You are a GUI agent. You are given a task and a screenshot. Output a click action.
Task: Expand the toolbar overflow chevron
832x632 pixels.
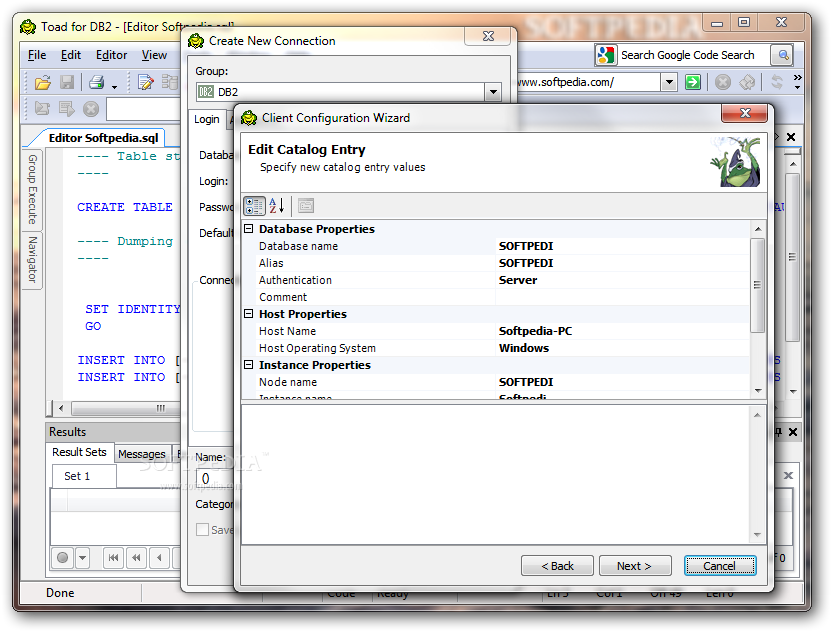point(797,82)
